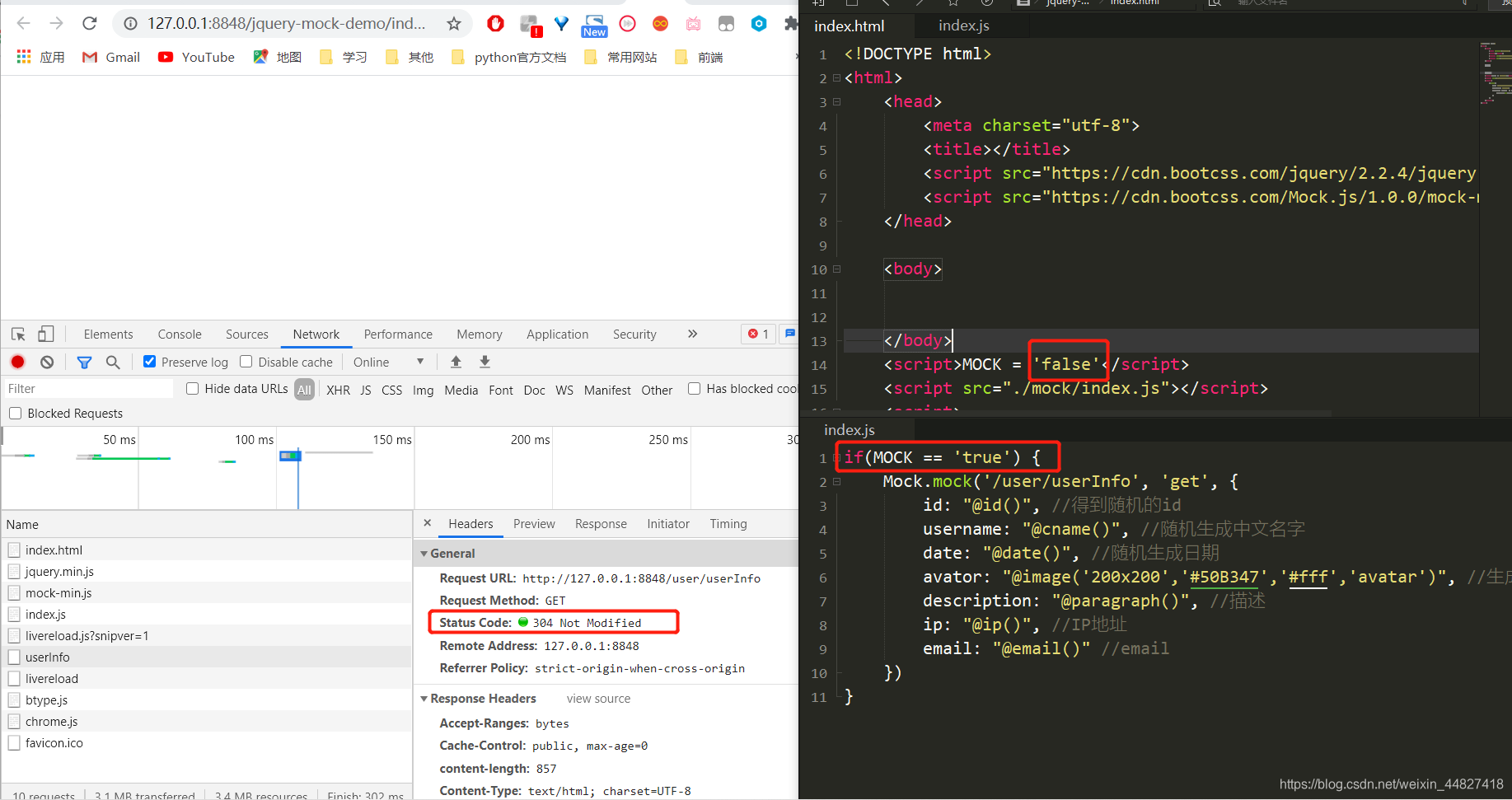This screenshot has height=800, width=1512.
Task: Collapse the Response Headers section
Action: click(424, 699)
